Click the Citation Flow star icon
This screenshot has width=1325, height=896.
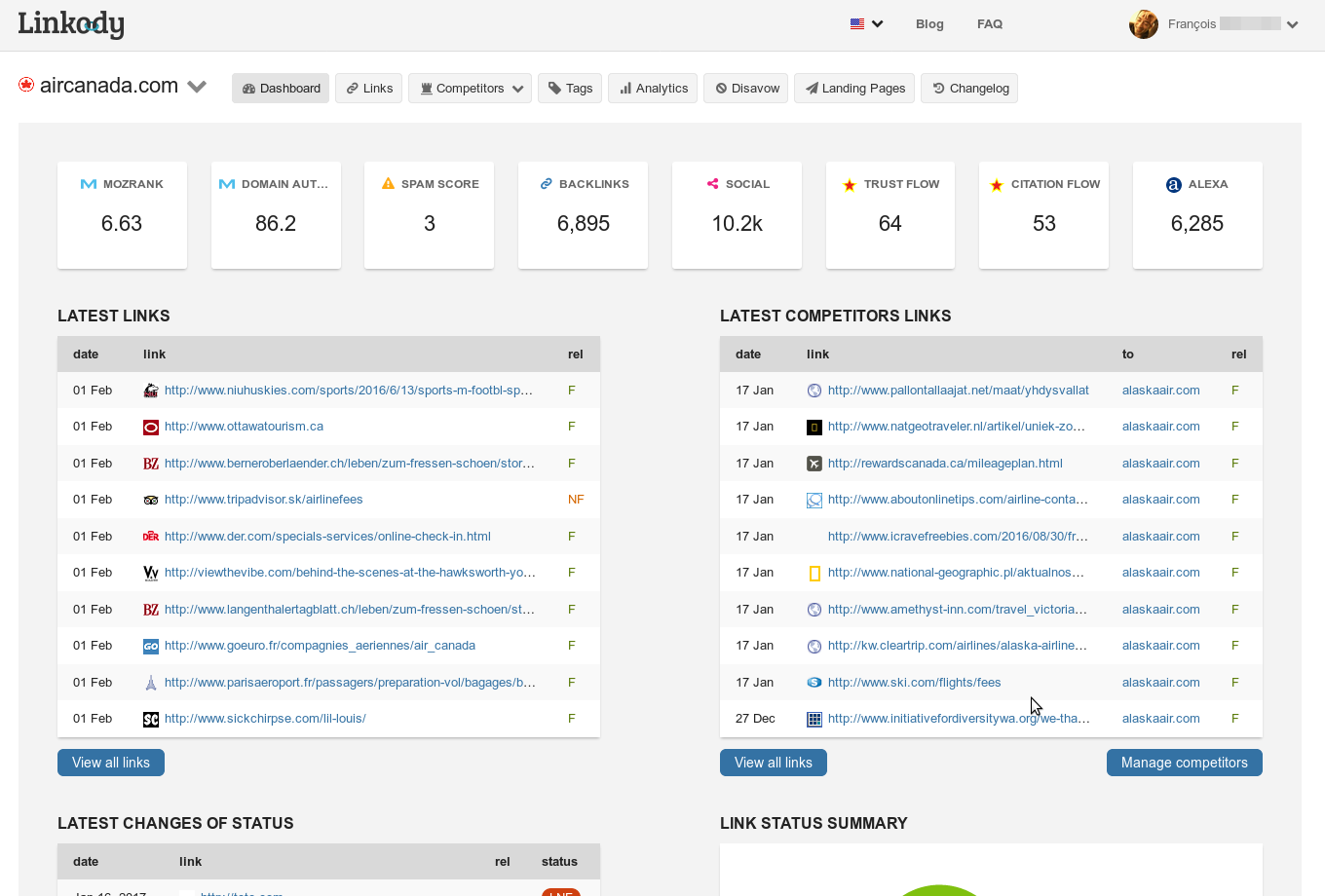click(x=996, y=183)
